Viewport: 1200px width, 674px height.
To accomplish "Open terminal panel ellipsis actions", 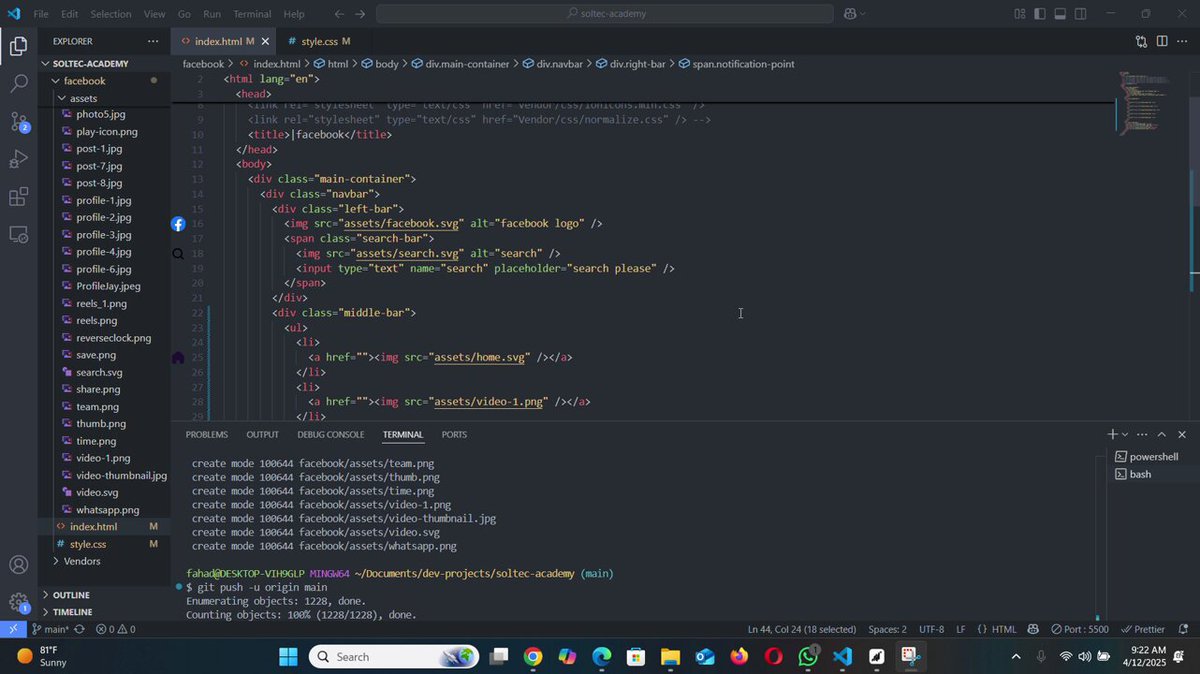I will click(1142, 434).
